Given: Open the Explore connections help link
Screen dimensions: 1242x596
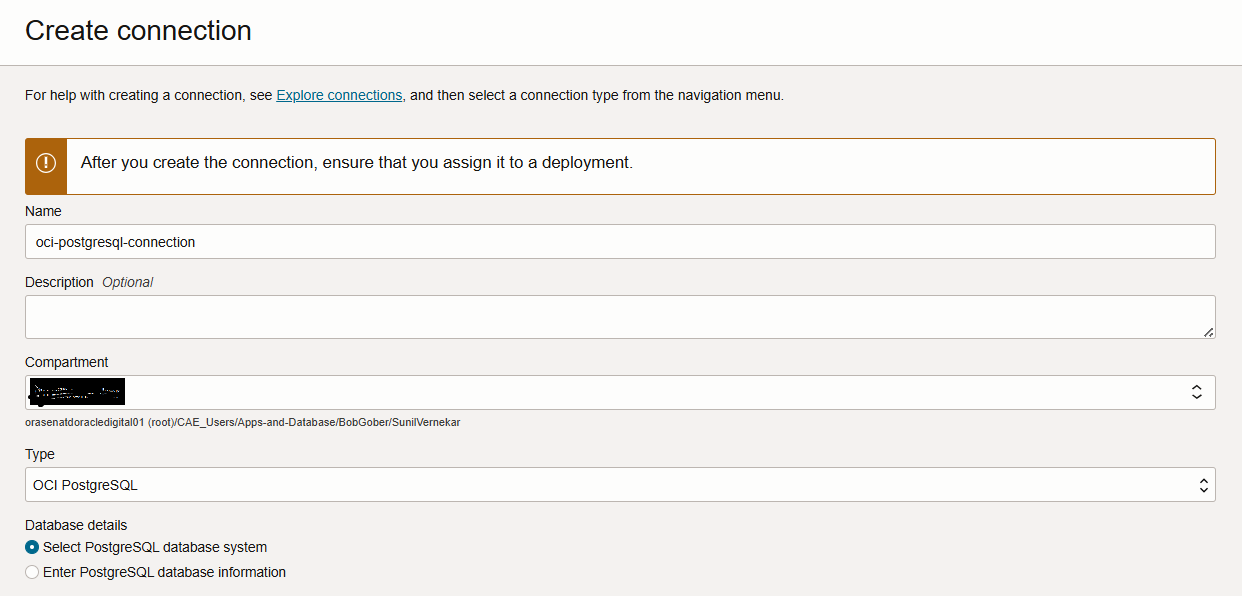Looking at the screenshot, I should [x=339, y=95].
